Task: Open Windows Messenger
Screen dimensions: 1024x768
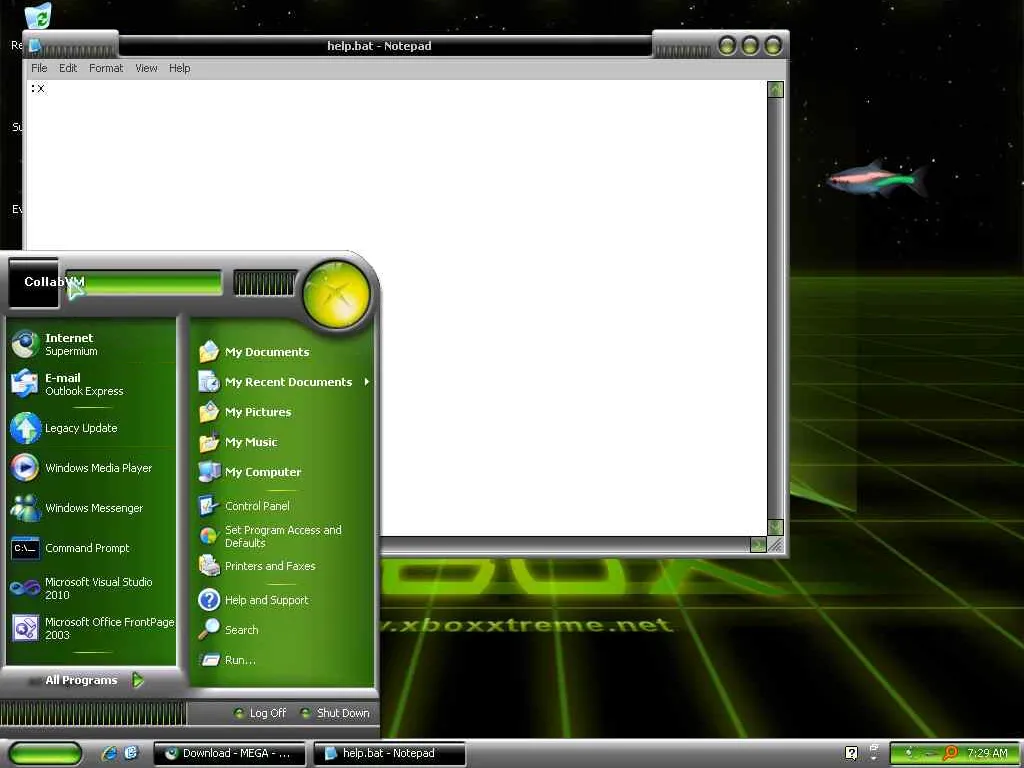Action: pyautogui.click(x=91, y=508)
